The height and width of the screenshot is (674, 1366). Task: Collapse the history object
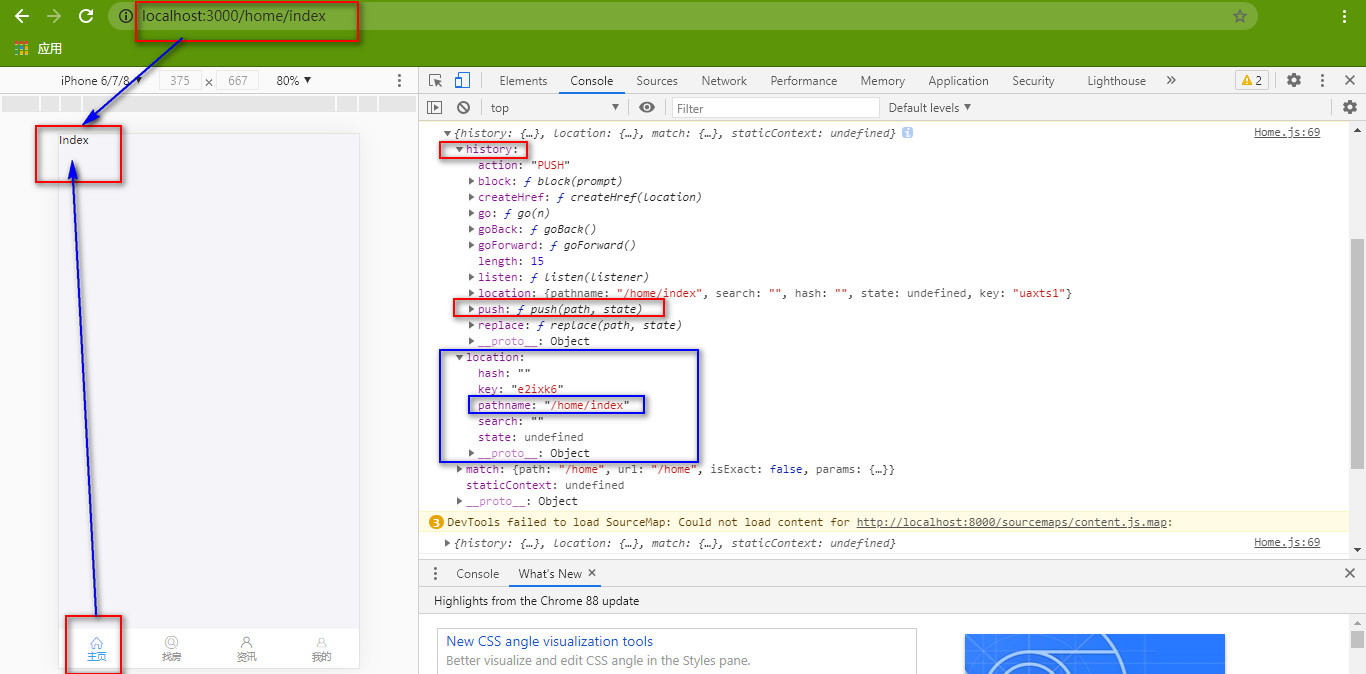pos(460,149)
